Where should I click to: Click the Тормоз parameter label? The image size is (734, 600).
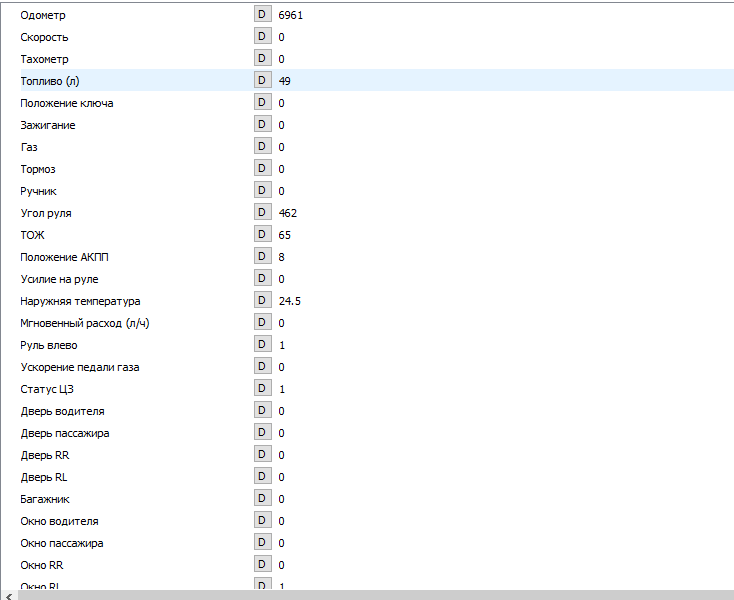(38, 169)
